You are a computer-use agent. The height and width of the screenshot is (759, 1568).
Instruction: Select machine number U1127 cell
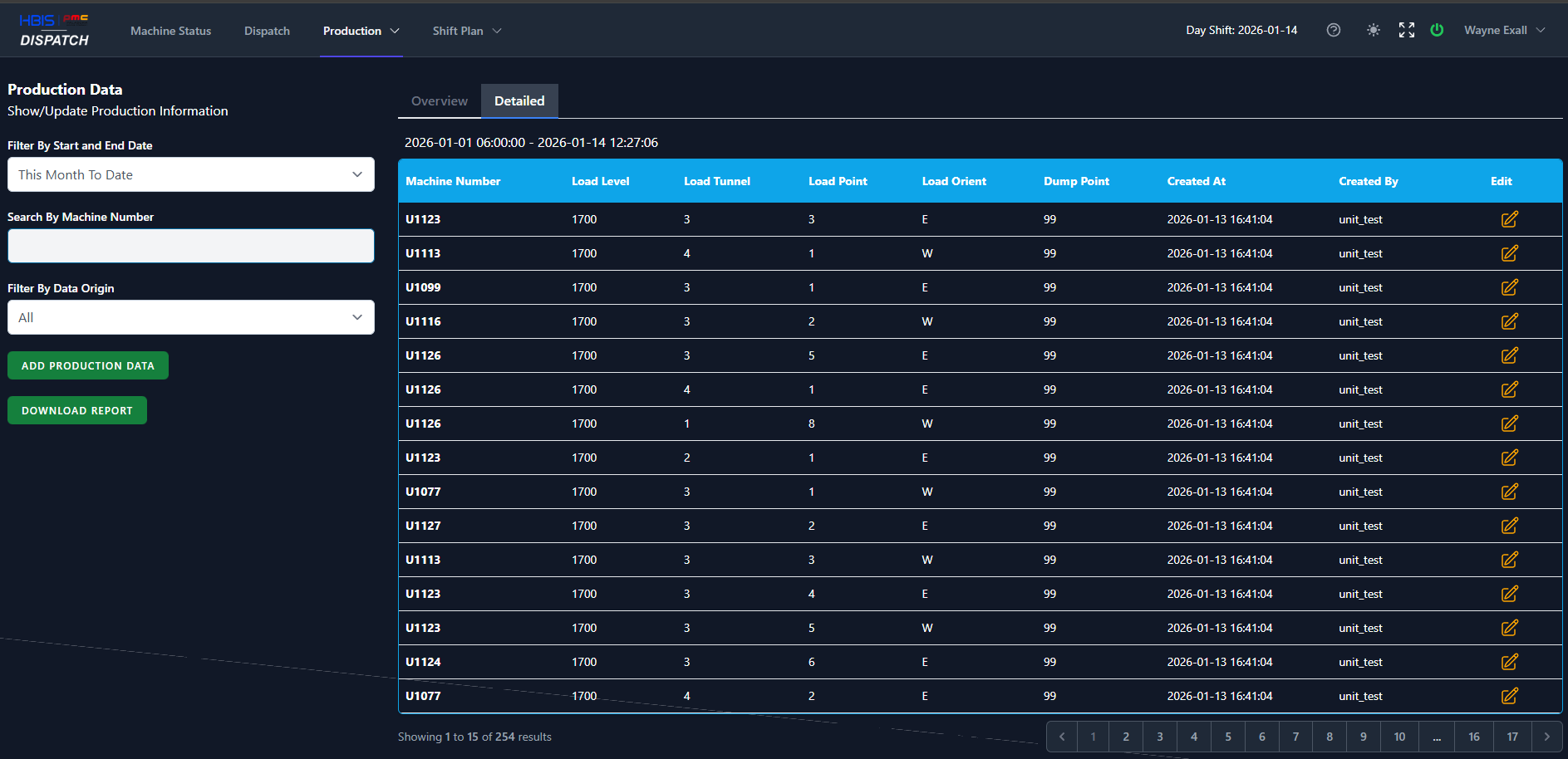[423, 526]
